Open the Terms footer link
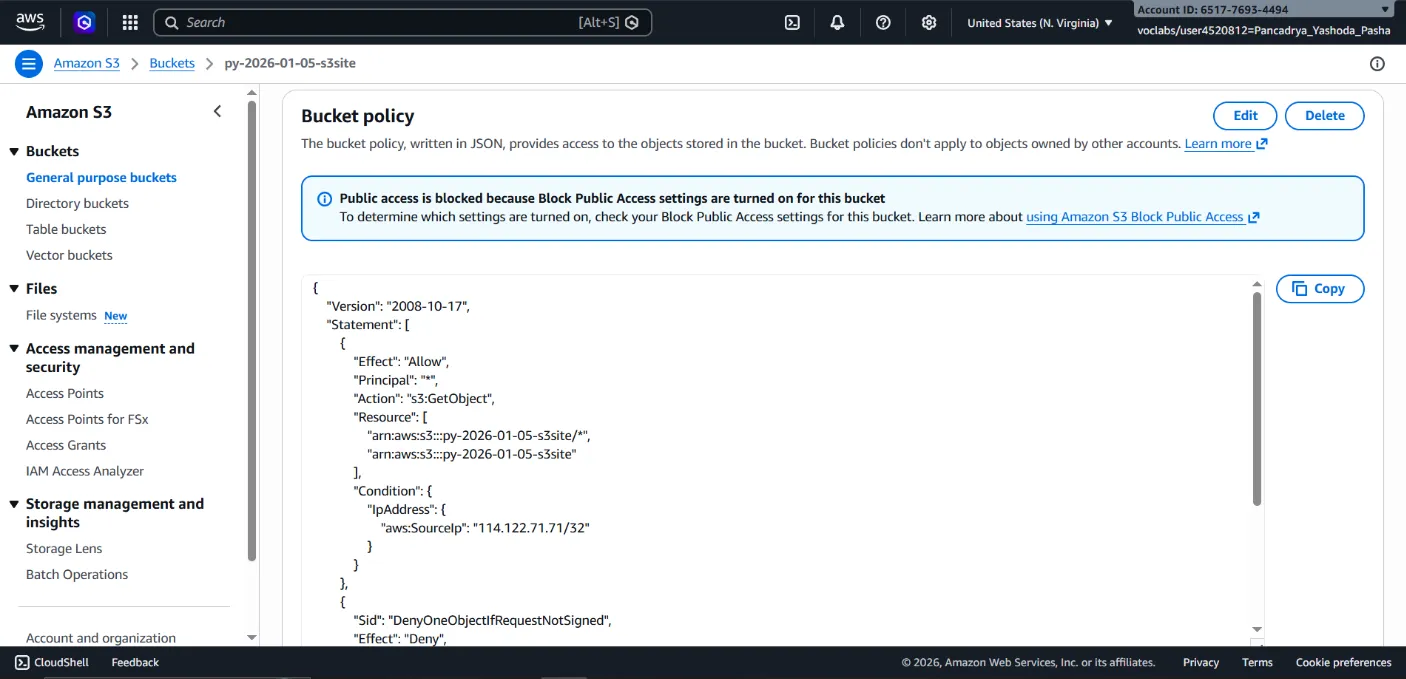The image size is (1406, 679). (x=1257, y=662)
